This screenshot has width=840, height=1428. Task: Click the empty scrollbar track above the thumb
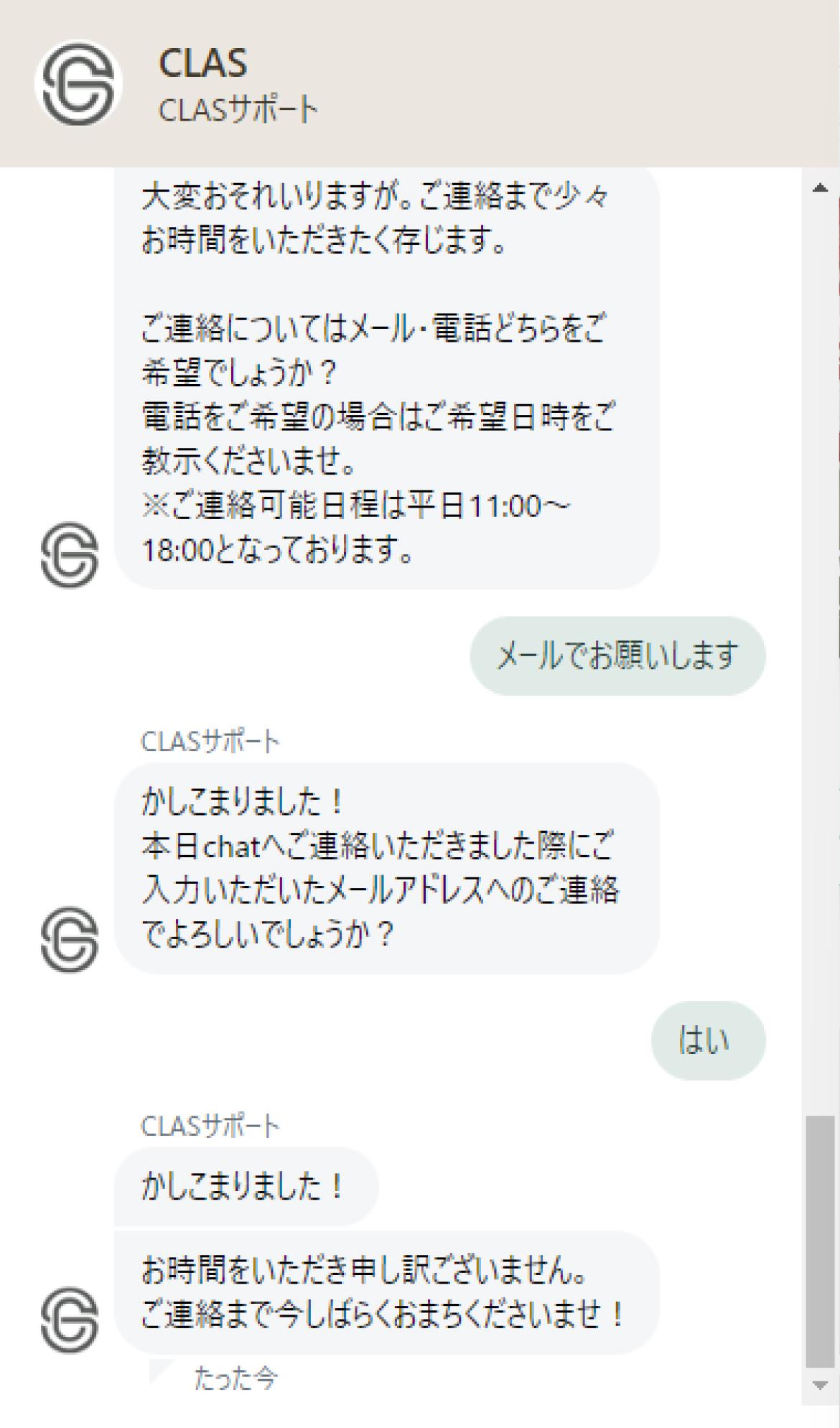pos(820,653)
